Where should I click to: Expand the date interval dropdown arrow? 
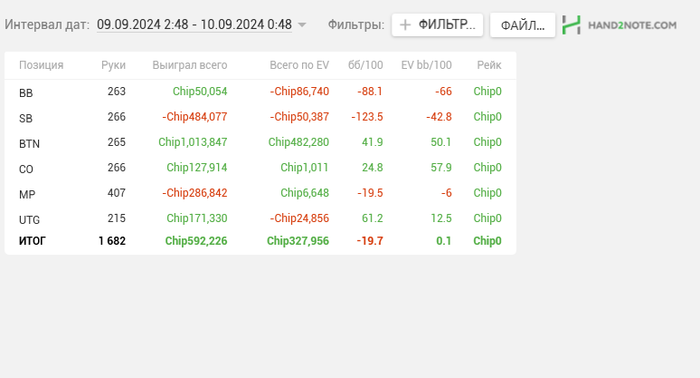point(302,25)
